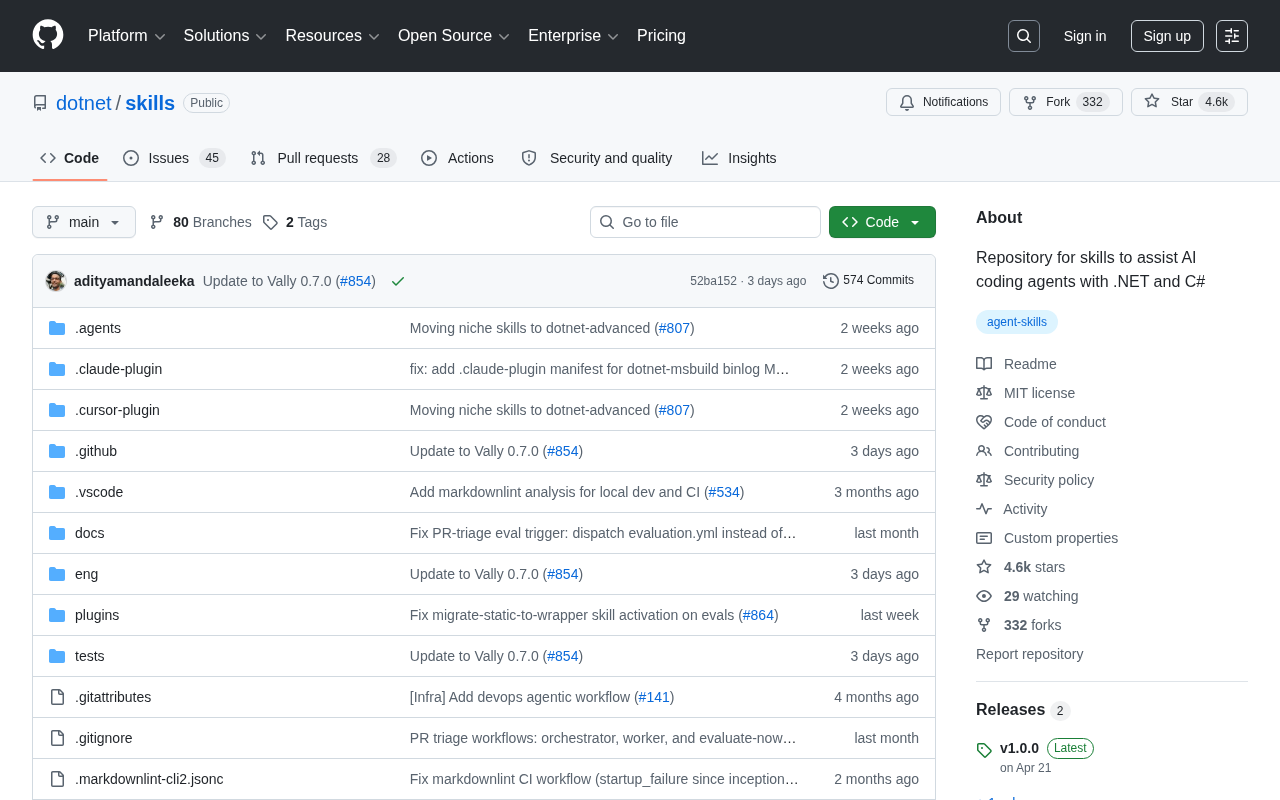Open appearance settings icon in header
Screen dimensions: 1280x800
coord(1232,36)
